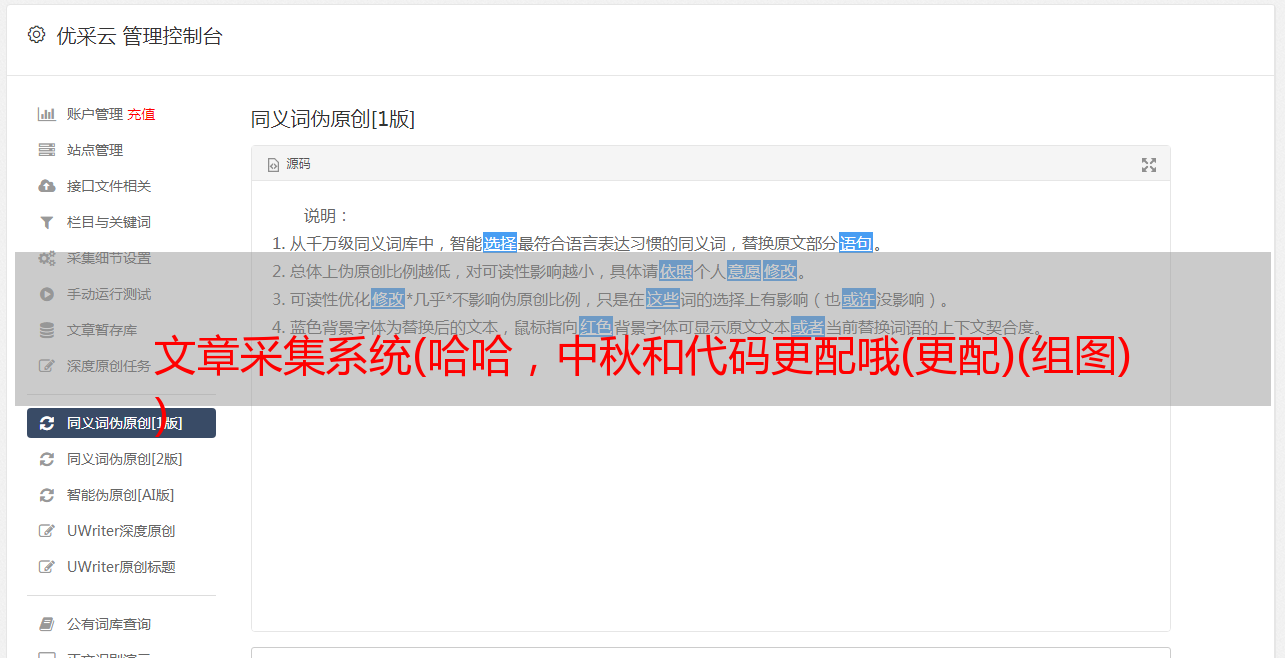Click the refresh icon for 智能伪原创[AI版]
The width and height of the screenshot is (1285, 658).
46,495
